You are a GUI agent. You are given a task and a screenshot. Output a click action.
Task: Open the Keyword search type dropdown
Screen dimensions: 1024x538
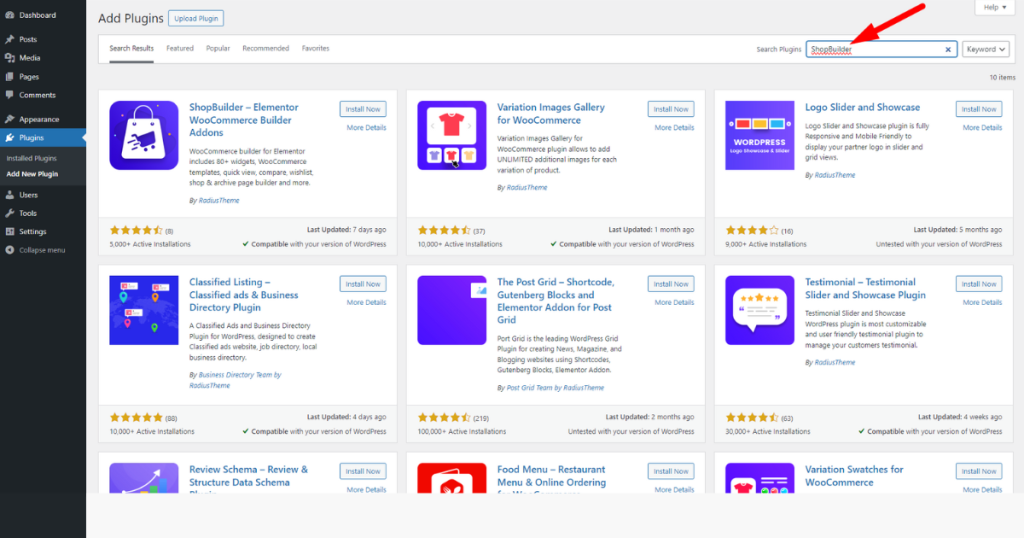tap(985, 49)
